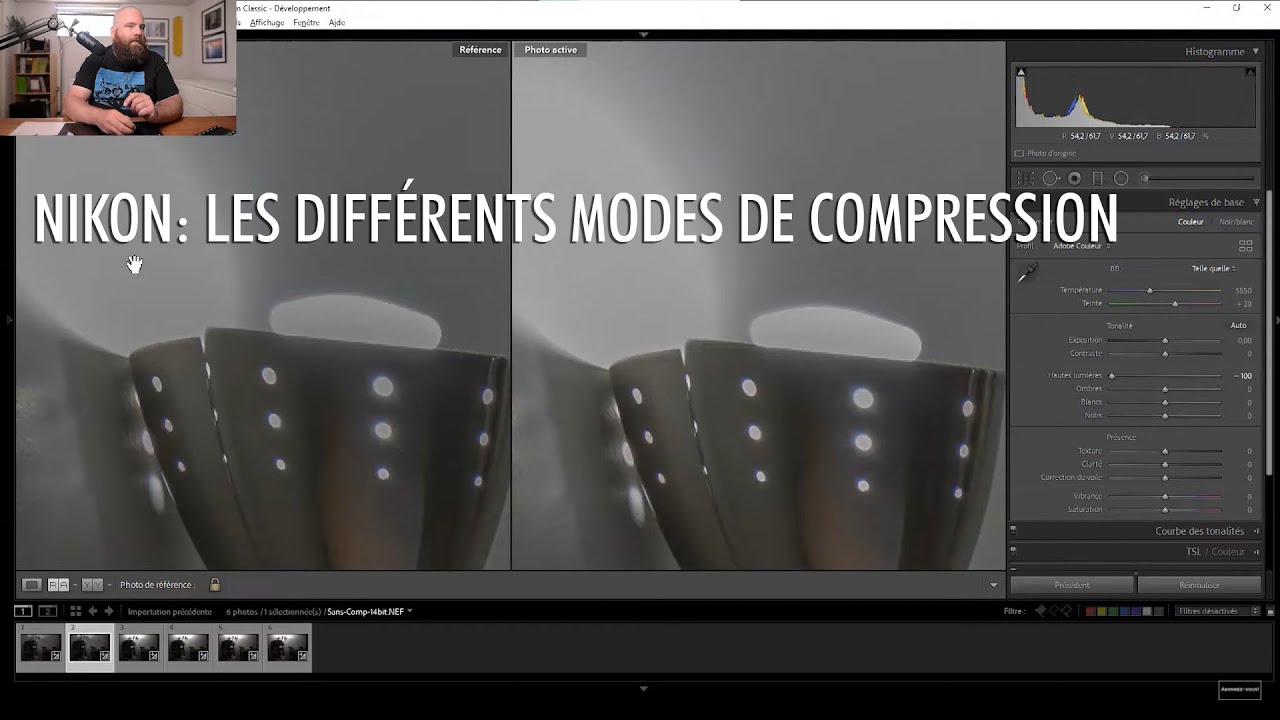Switch to before/after Y|Y view icon
This screenshot has width=1280, height=720.
[91, 585]
